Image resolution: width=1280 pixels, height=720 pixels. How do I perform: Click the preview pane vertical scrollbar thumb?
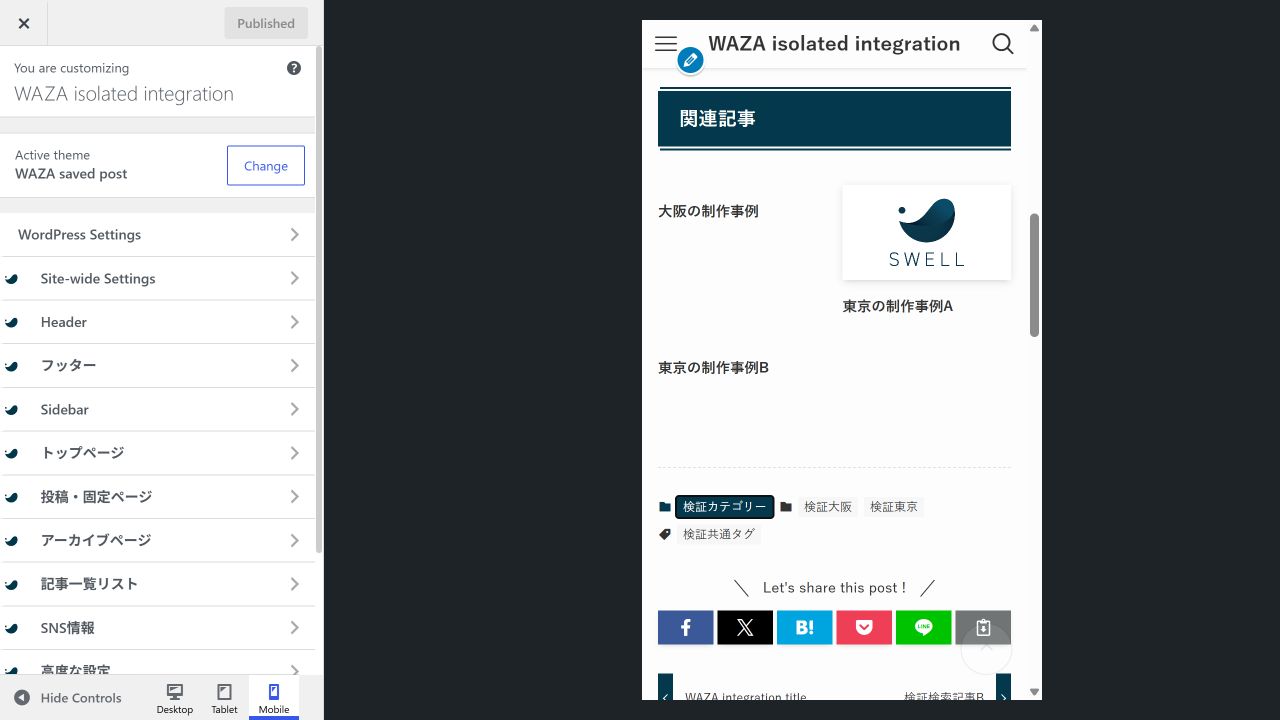click(x=1035, y=275)
